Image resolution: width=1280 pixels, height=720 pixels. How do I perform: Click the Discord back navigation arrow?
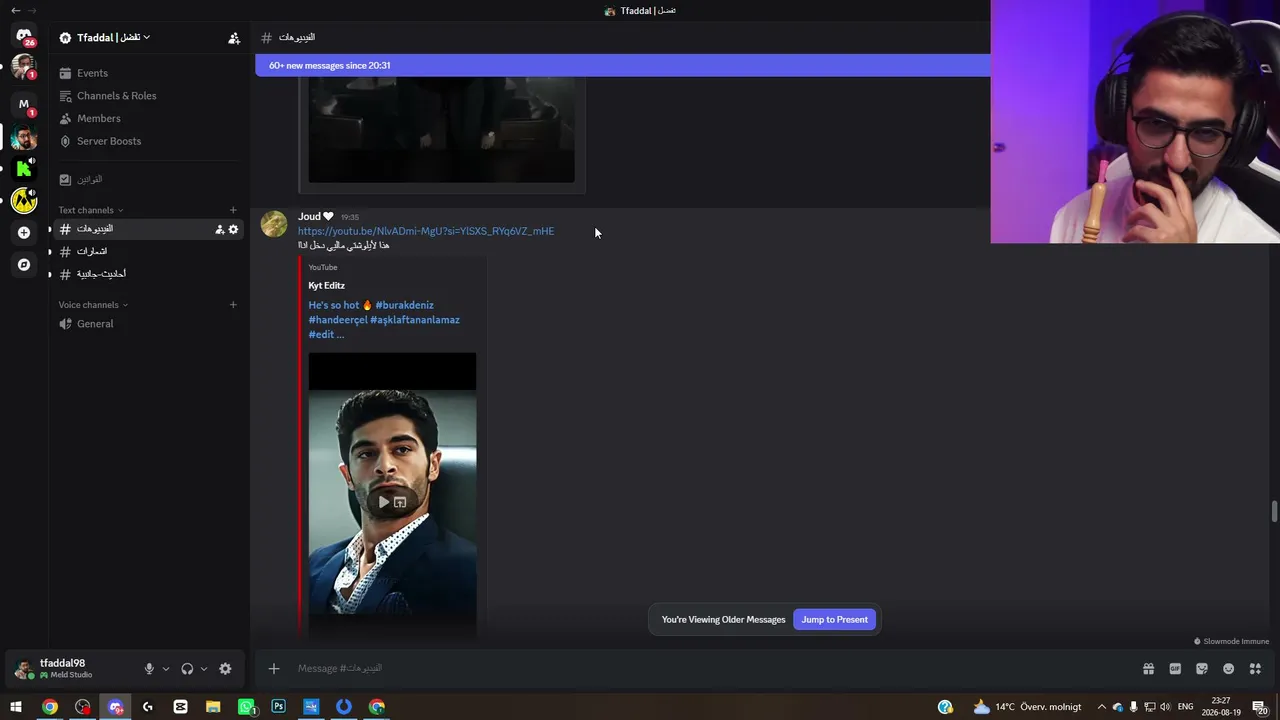click(15, 11)
